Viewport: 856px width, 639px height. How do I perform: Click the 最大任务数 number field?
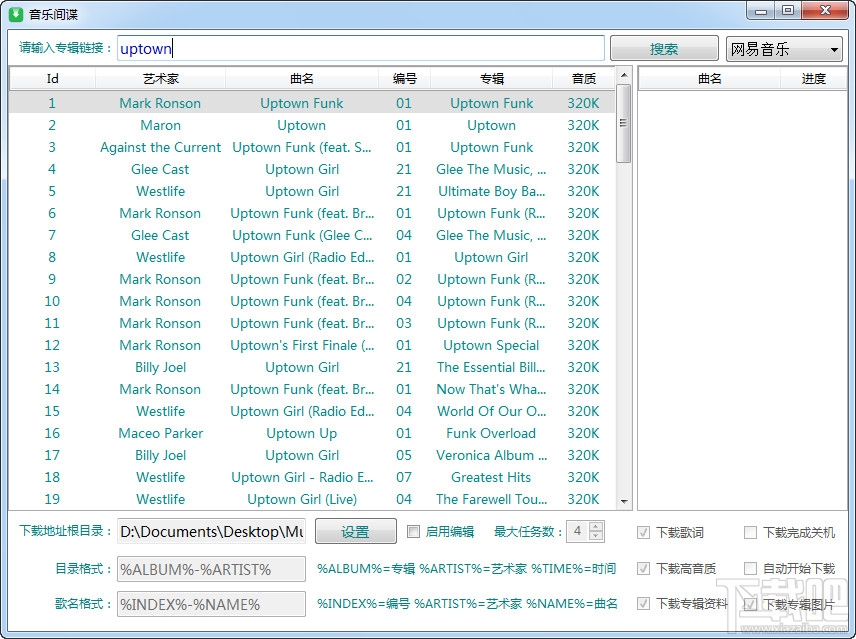(x=578, y=531)
